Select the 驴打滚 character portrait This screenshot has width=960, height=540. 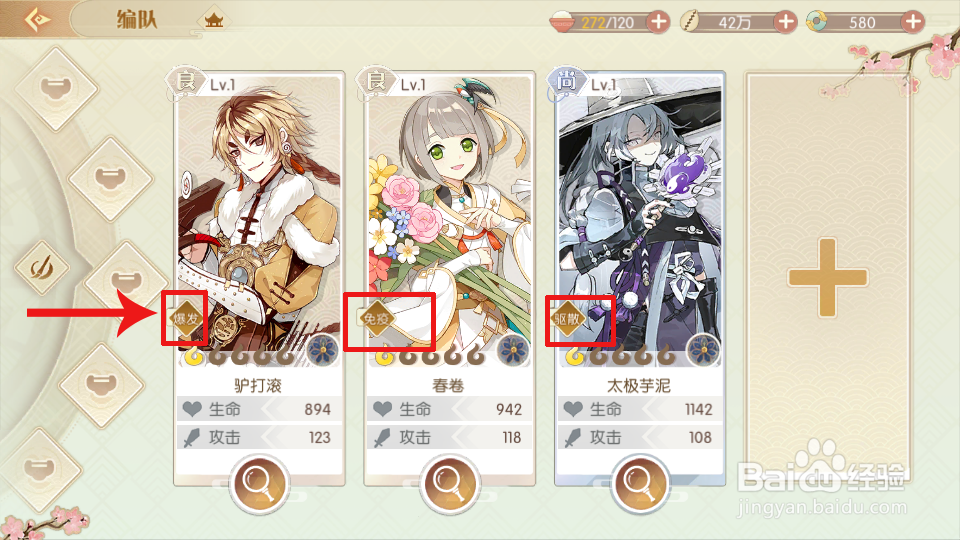point(259,220)
